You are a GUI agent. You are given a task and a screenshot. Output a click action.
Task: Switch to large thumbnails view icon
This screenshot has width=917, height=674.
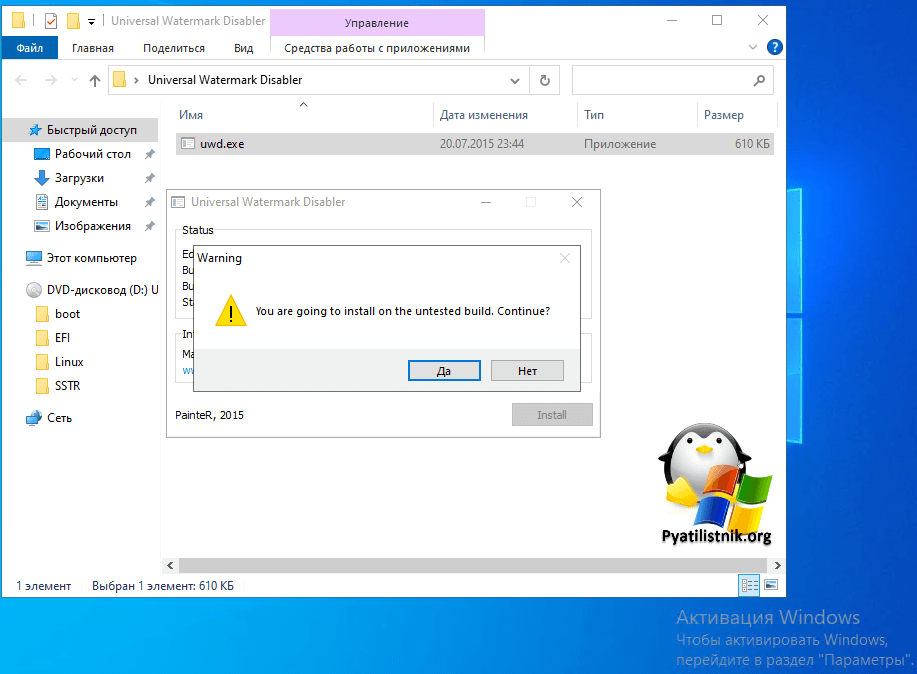[771, 585]
